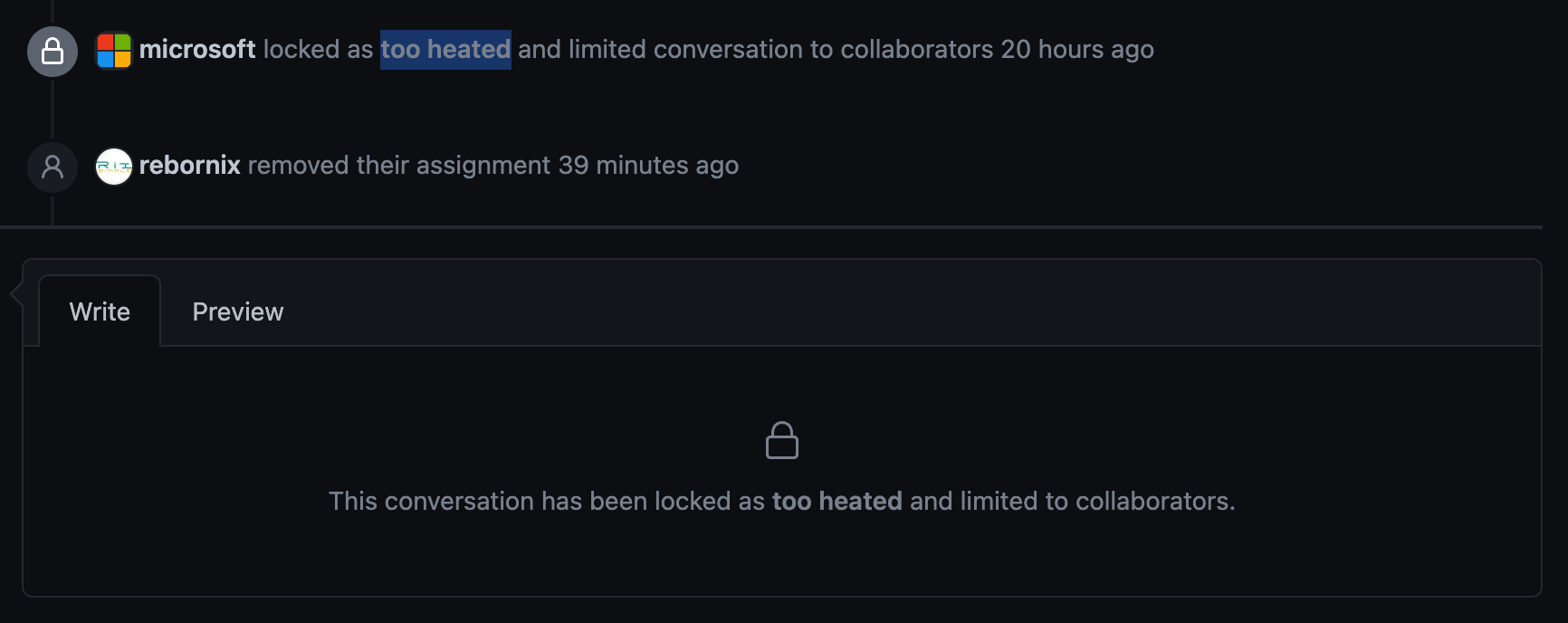Click the "39 minutes ago" timestamp
This screenshot has height=623, width=1568.
pos(648,166)
